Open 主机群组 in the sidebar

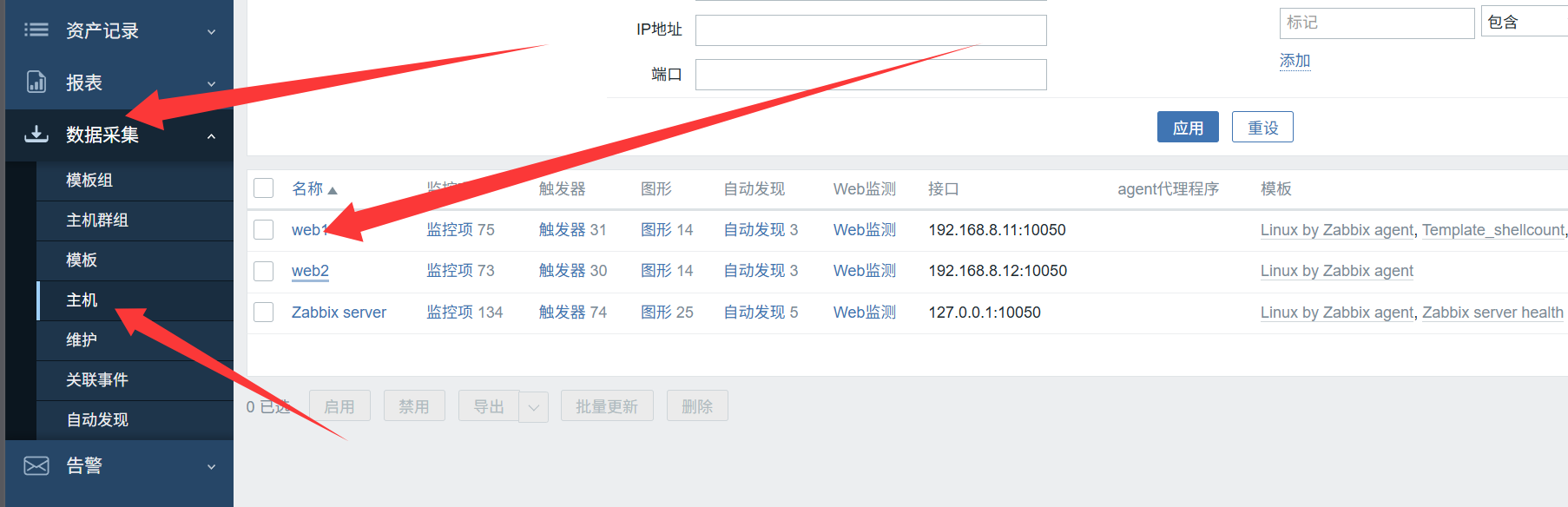pos(97,220)
